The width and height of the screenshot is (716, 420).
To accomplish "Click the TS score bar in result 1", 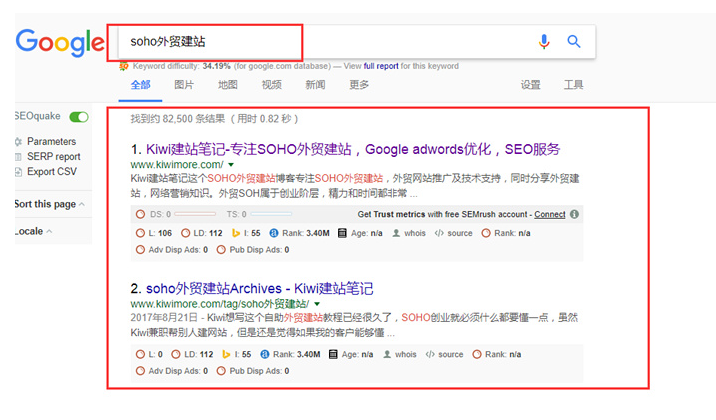I will pyautogui.click(x=271, y=214).
